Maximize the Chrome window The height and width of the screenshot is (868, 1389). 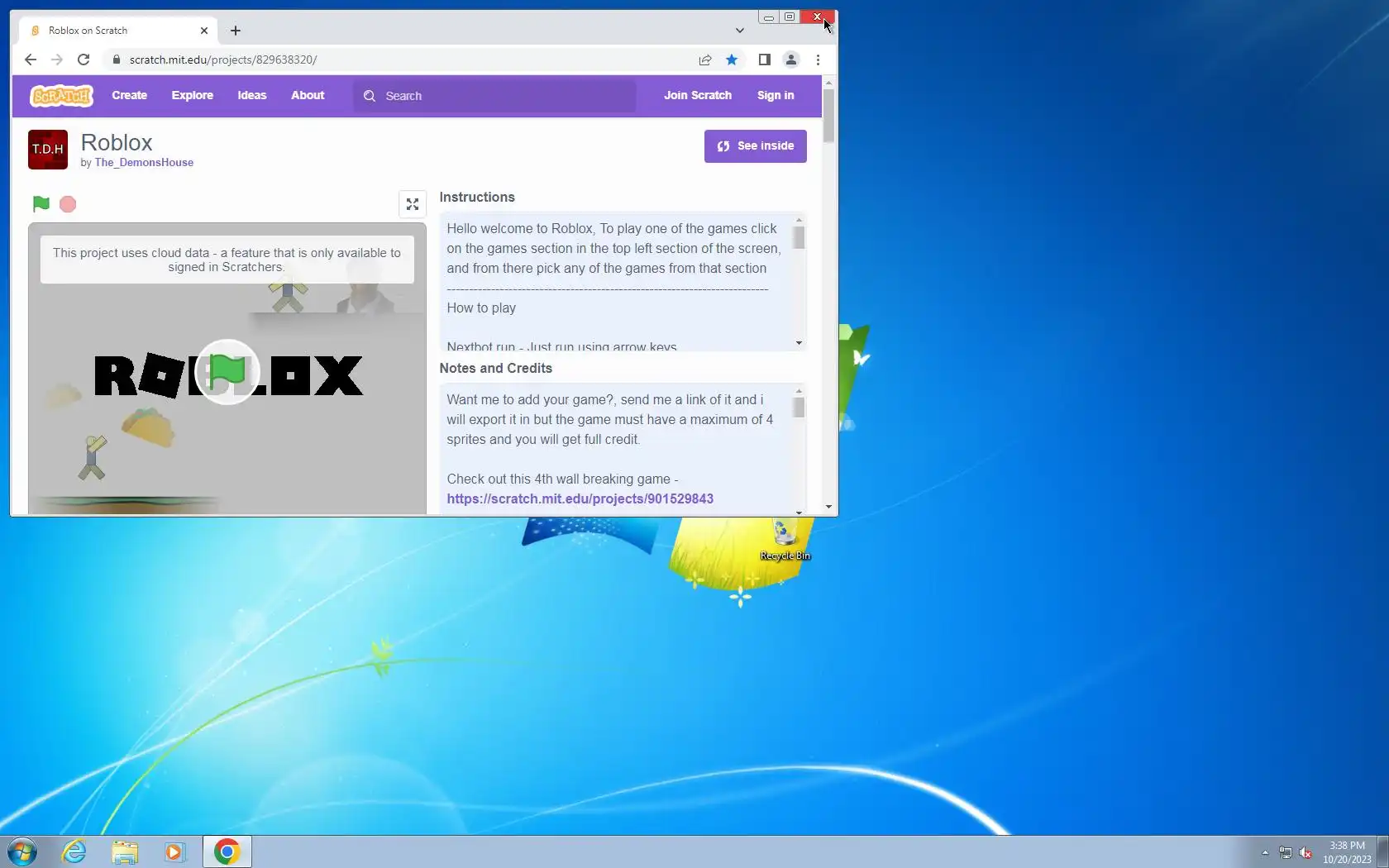coord(790,17)
